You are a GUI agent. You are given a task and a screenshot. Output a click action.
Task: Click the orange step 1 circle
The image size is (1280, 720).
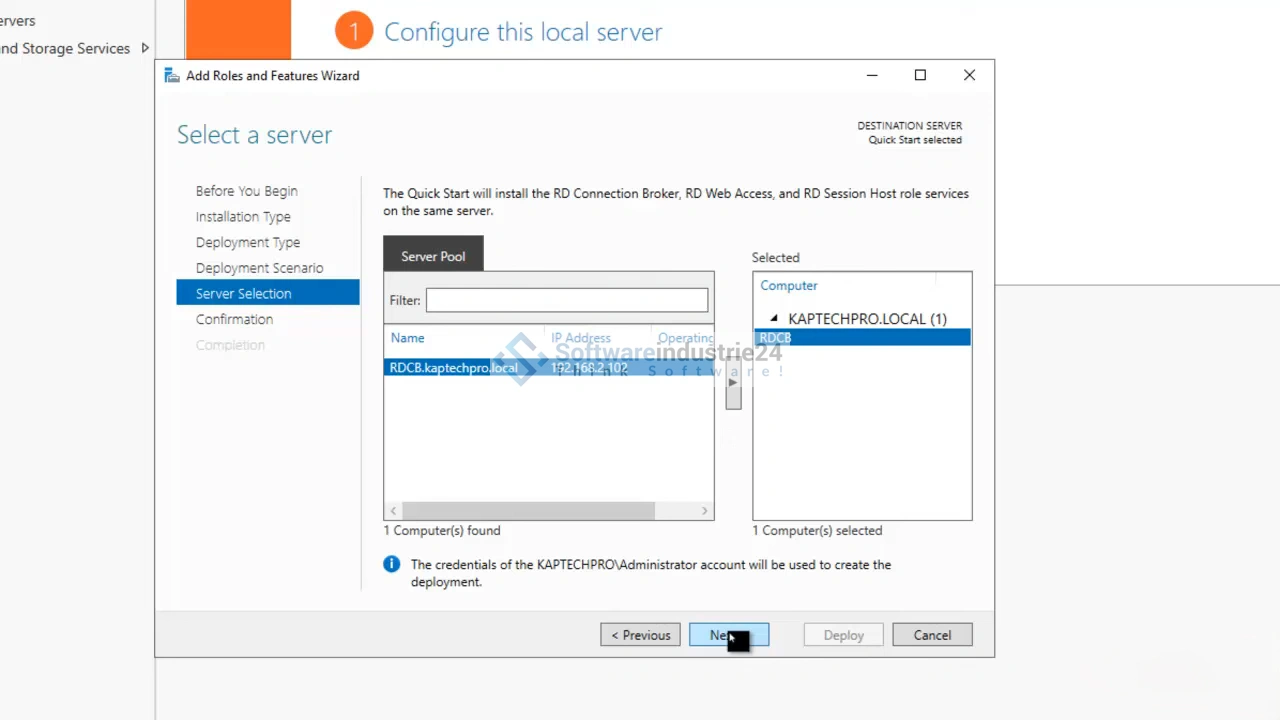pyautogui.click(x=353, y=32)
